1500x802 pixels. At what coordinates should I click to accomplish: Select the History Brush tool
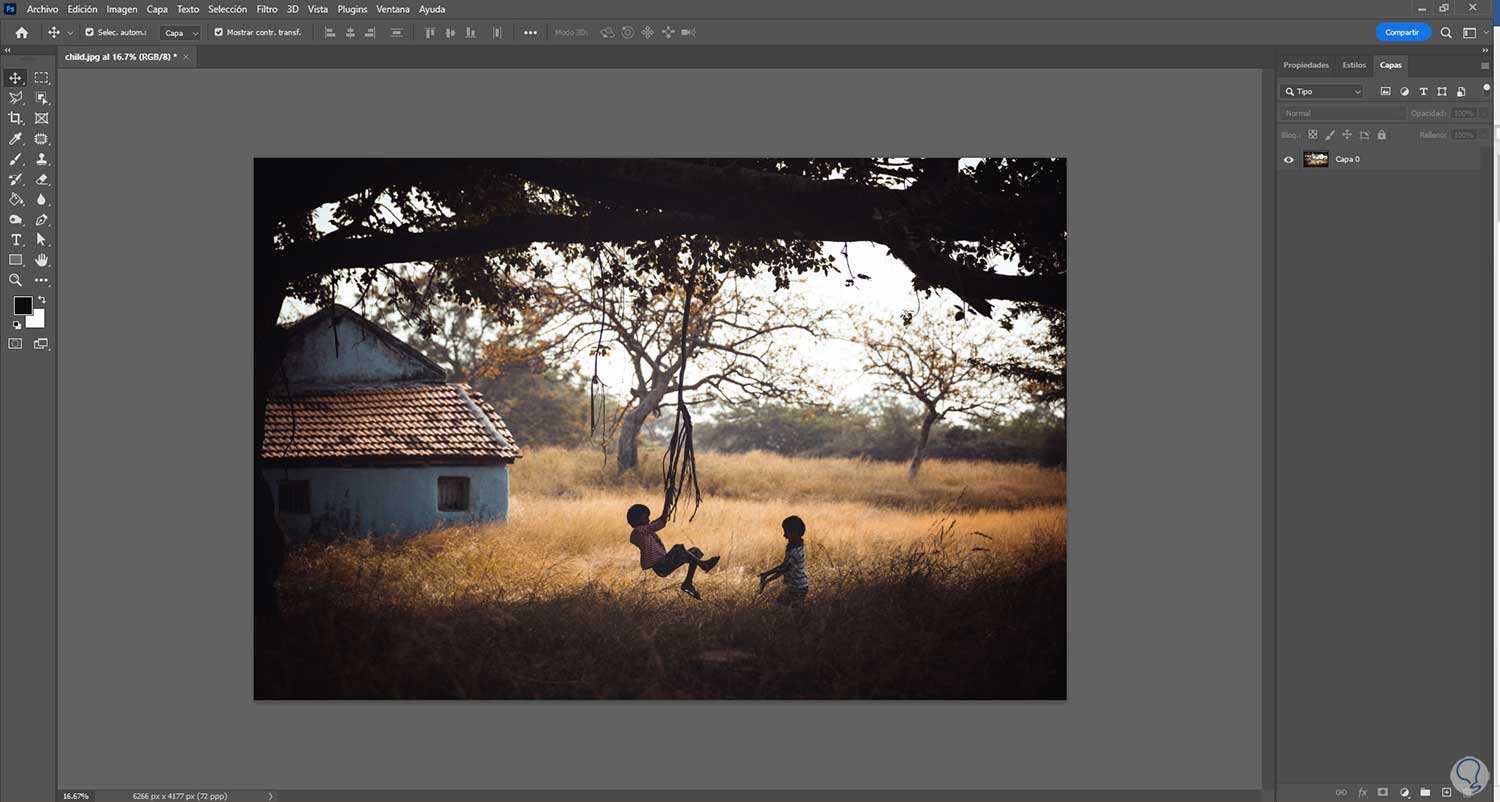[16, 179]
